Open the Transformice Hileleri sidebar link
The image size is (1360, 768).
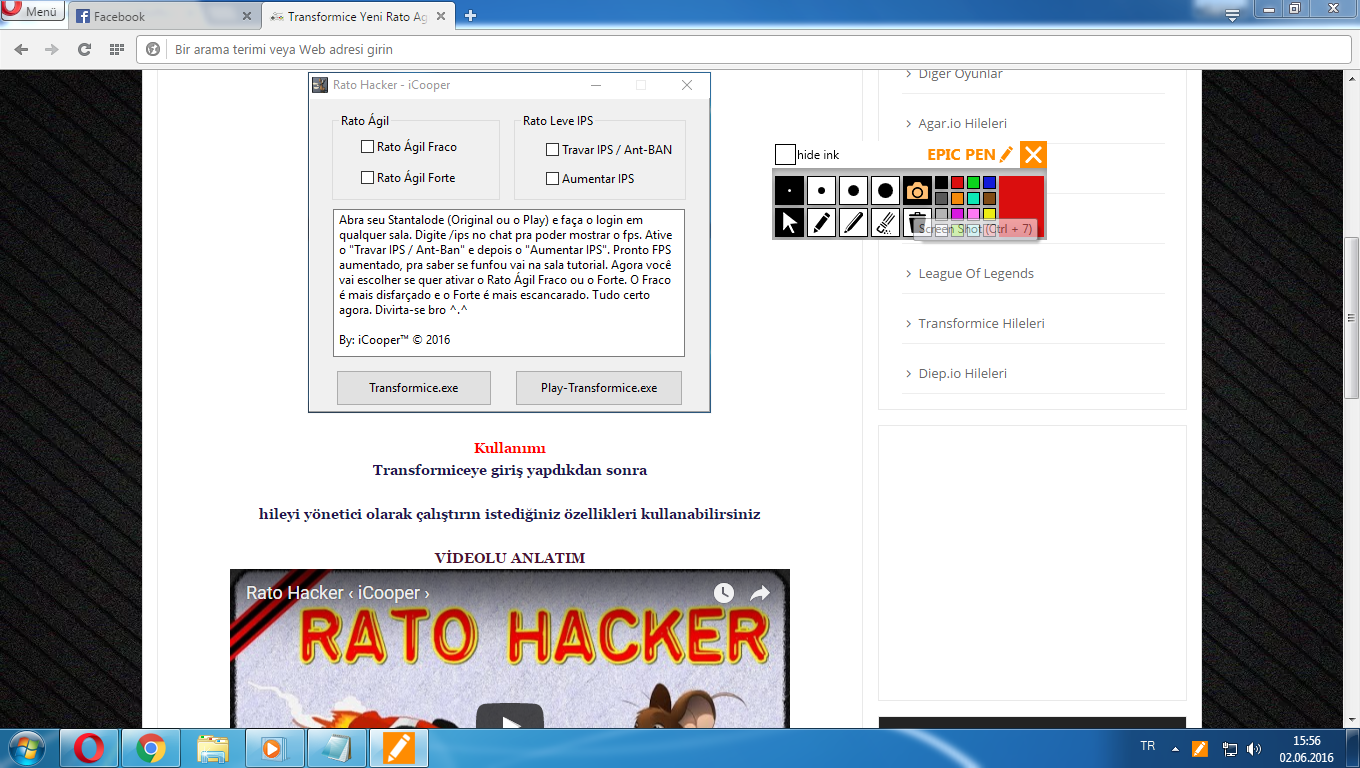coord(982,324)
